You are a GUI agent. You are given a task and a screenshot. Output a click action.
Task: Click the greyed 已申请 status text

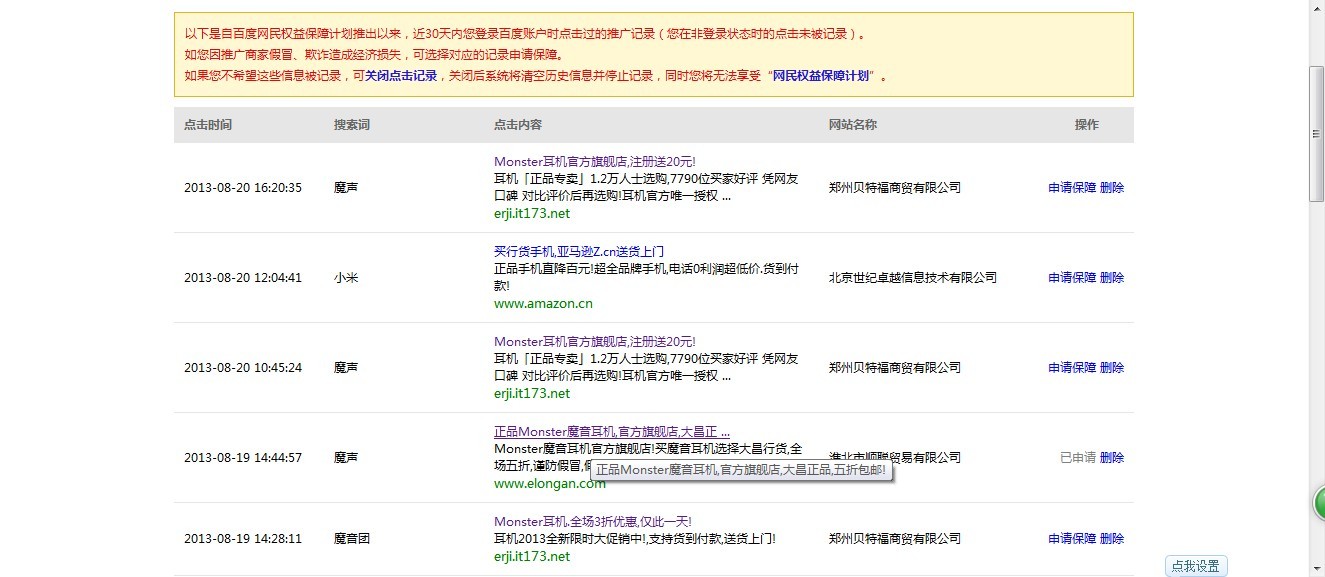coord(1078,458)
